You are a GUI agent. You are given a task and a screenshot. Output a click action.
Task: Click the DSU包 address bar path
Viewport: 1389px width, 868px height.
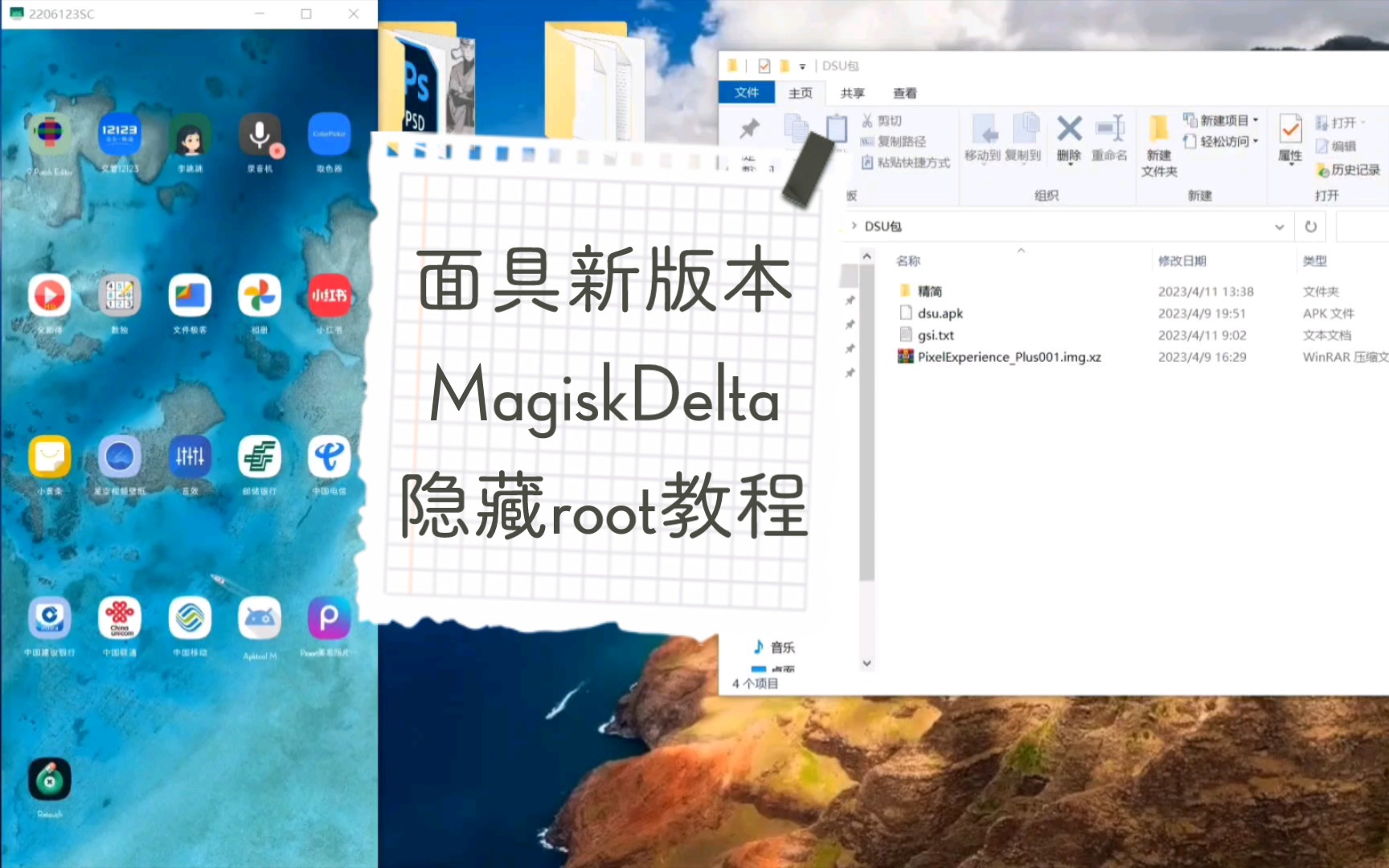point(883,227)
